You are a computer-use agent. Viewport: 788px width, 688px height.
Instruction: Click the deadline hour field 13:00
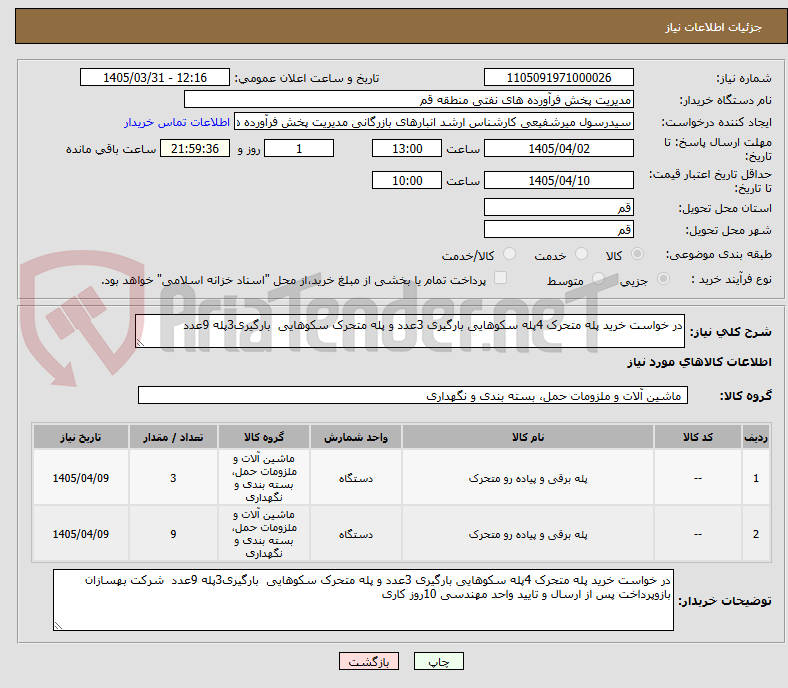[x=407, y=148]
